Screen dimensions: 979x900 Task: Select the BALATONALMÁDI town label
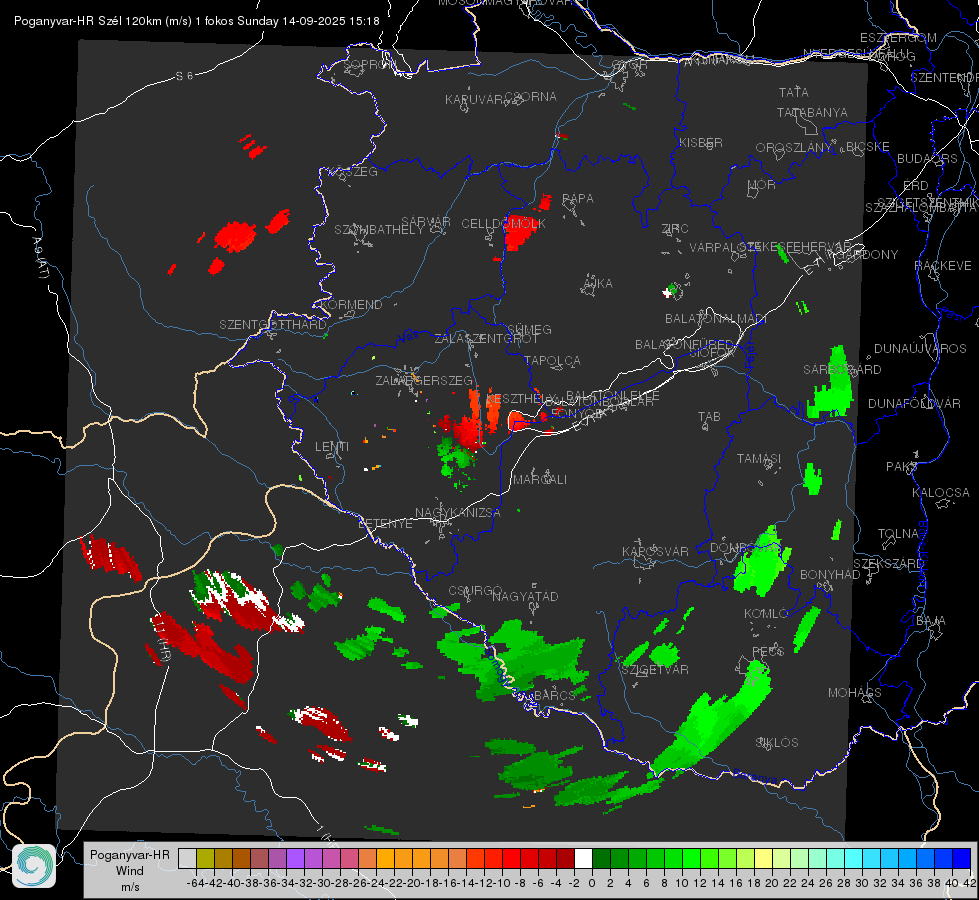pyautogui.click(x=716, y=319)
